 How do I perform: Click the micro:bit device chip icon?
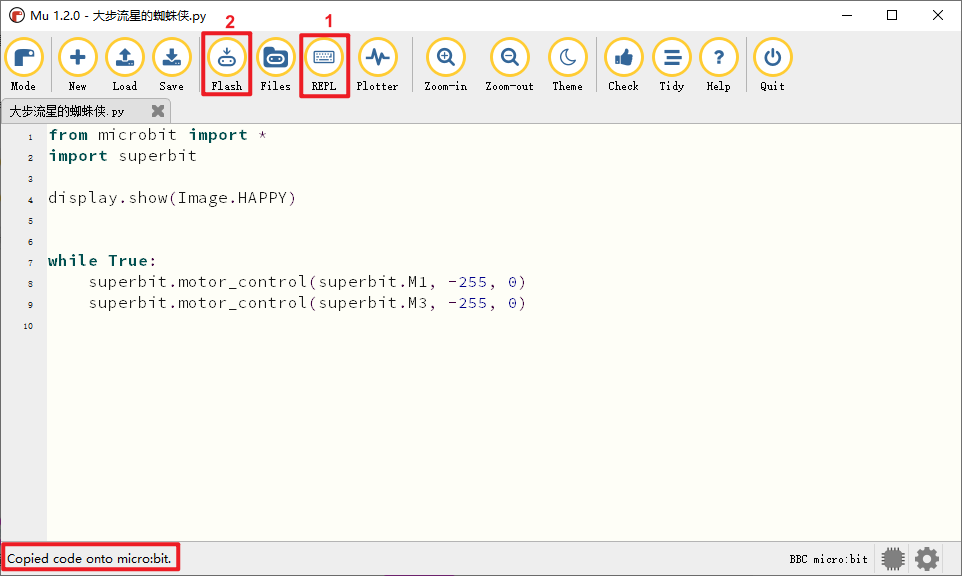click(893, 559)
